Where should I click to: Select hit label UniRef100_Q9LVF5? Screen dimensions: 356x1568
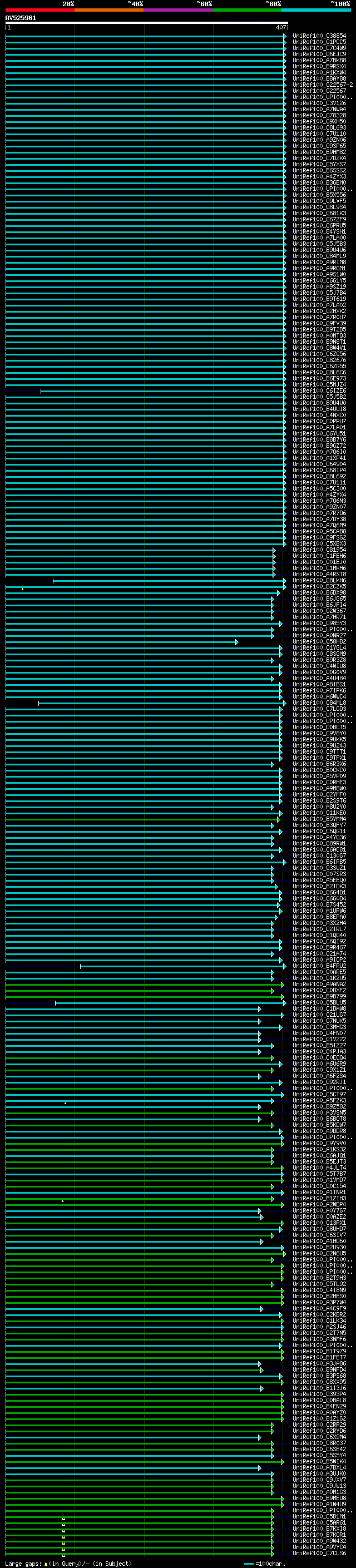(x=319, y=201)
